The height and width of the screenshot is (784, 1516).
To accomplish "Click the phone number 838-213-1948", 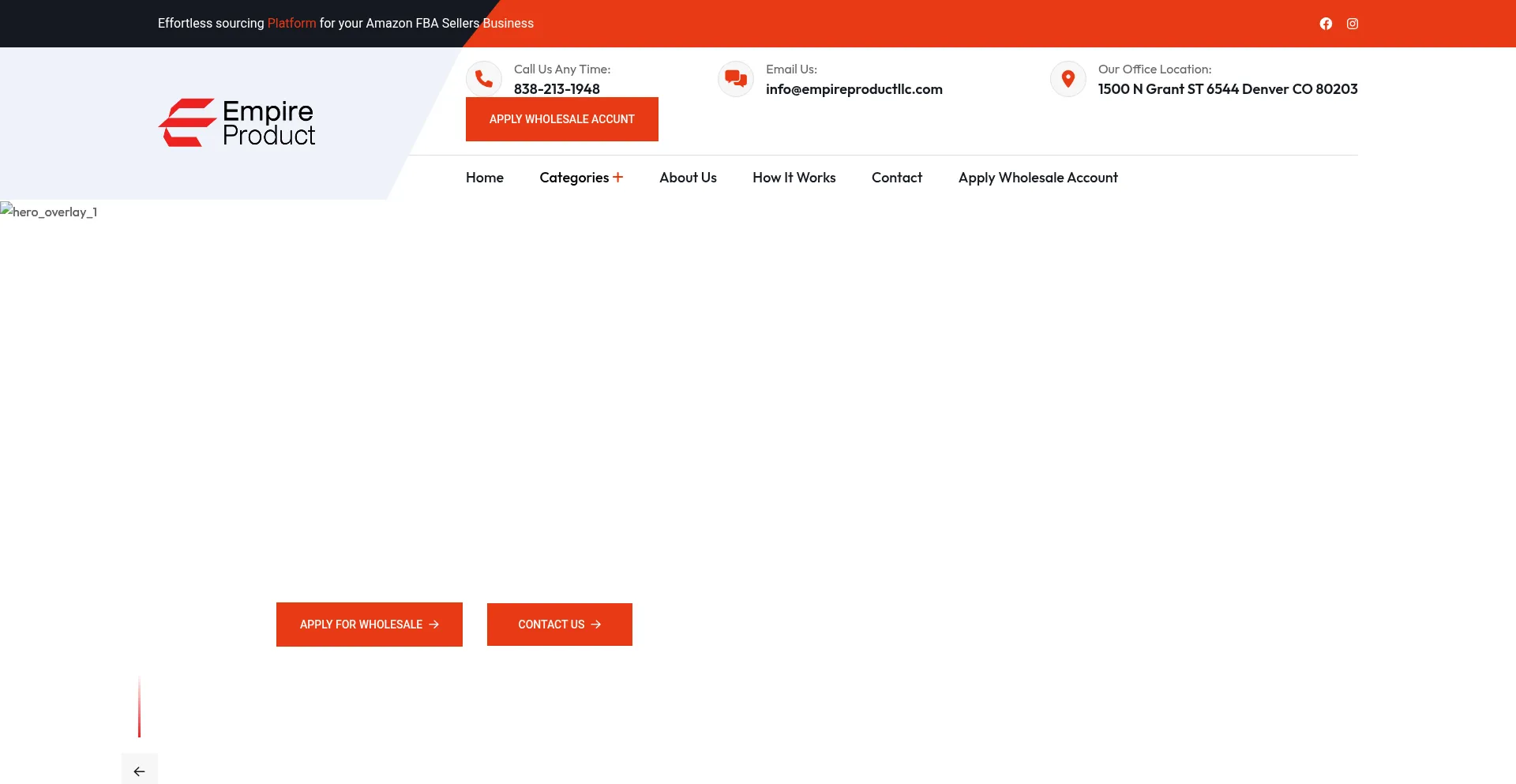I will pyautogui.click(x=557, y=89).
